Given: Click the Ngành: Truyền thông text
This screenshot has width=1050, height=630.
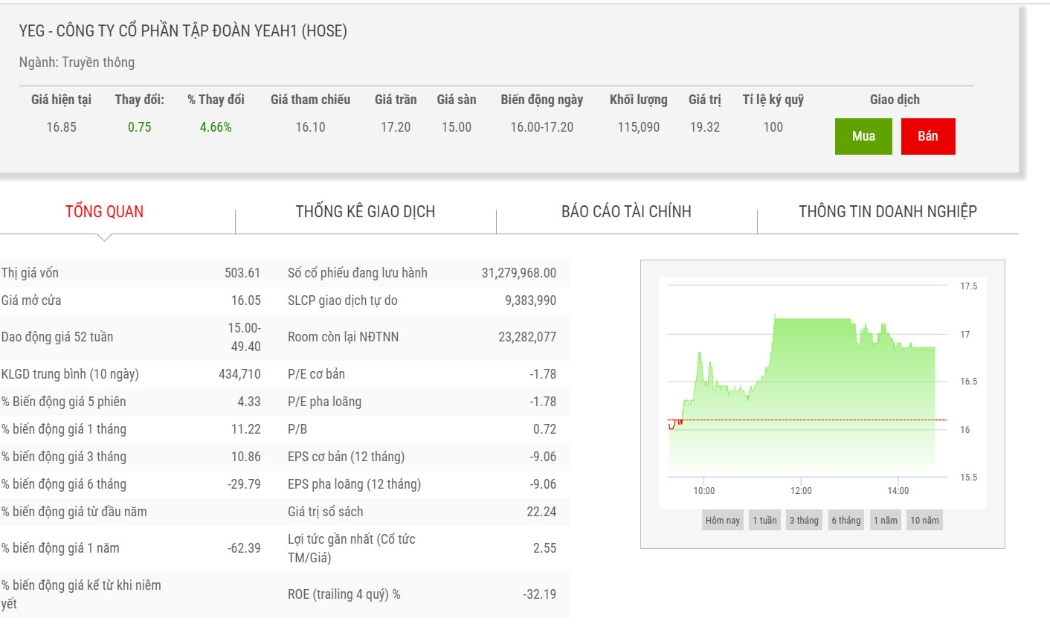Looking at the screenshot, I should click(x=77, y=62).
